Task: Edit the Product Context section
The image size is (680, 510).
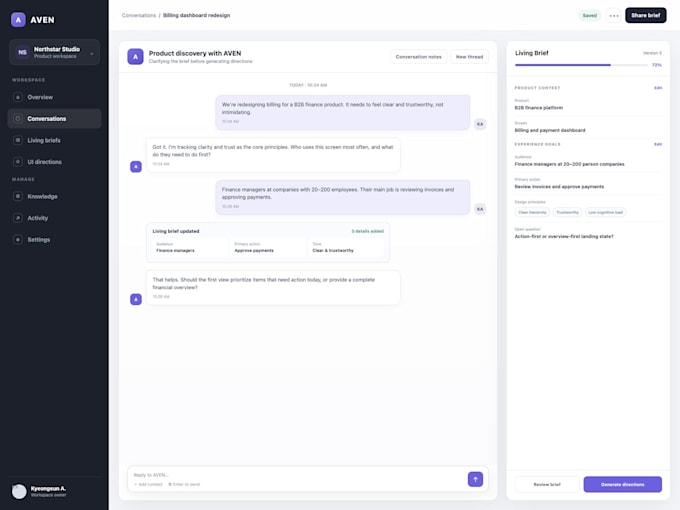Action: click(x=657, y=88)
